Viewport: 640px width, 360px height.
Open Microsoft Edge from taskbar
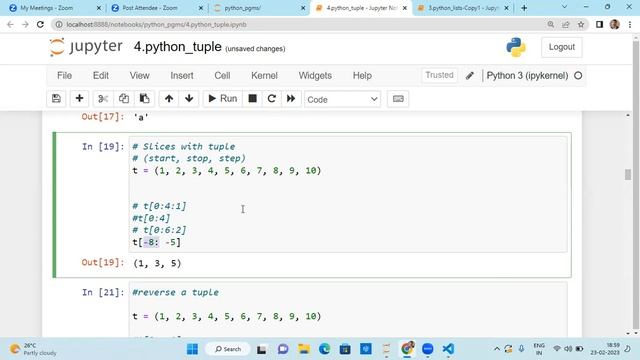pos(324,349)
